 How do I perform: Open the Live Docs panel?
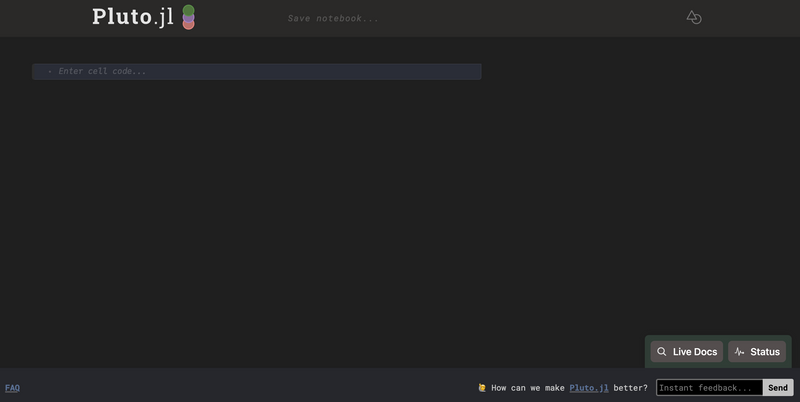pos(687,352)
